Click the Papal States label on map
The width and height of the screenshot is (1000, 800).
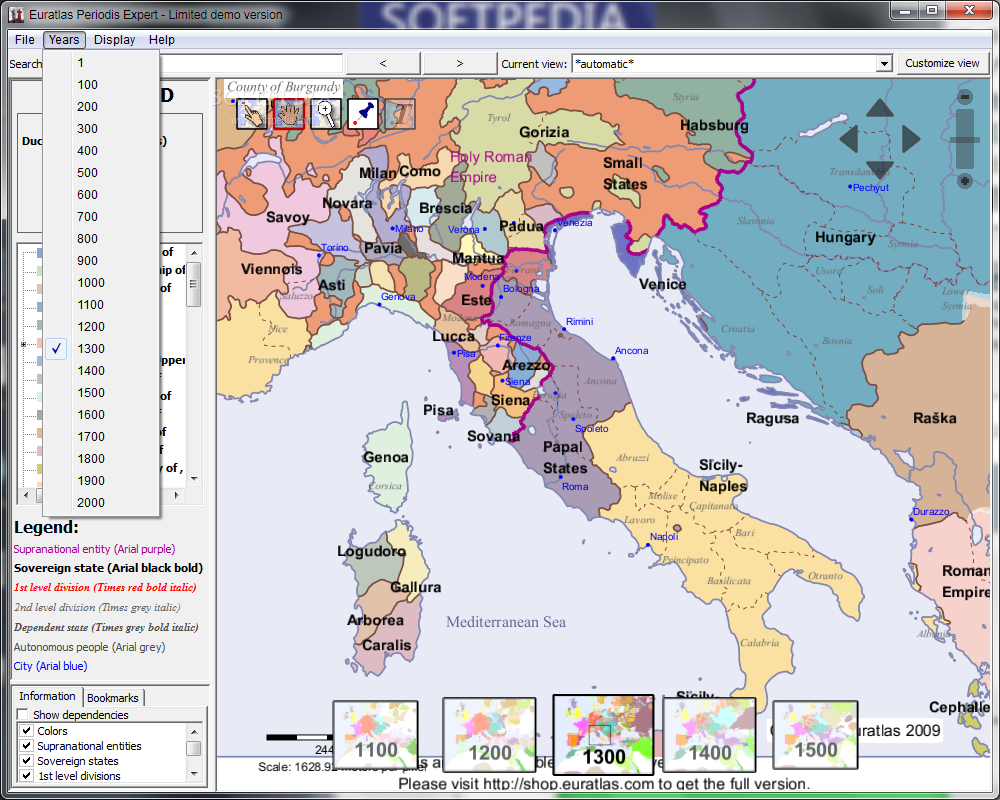pos(564,457)
